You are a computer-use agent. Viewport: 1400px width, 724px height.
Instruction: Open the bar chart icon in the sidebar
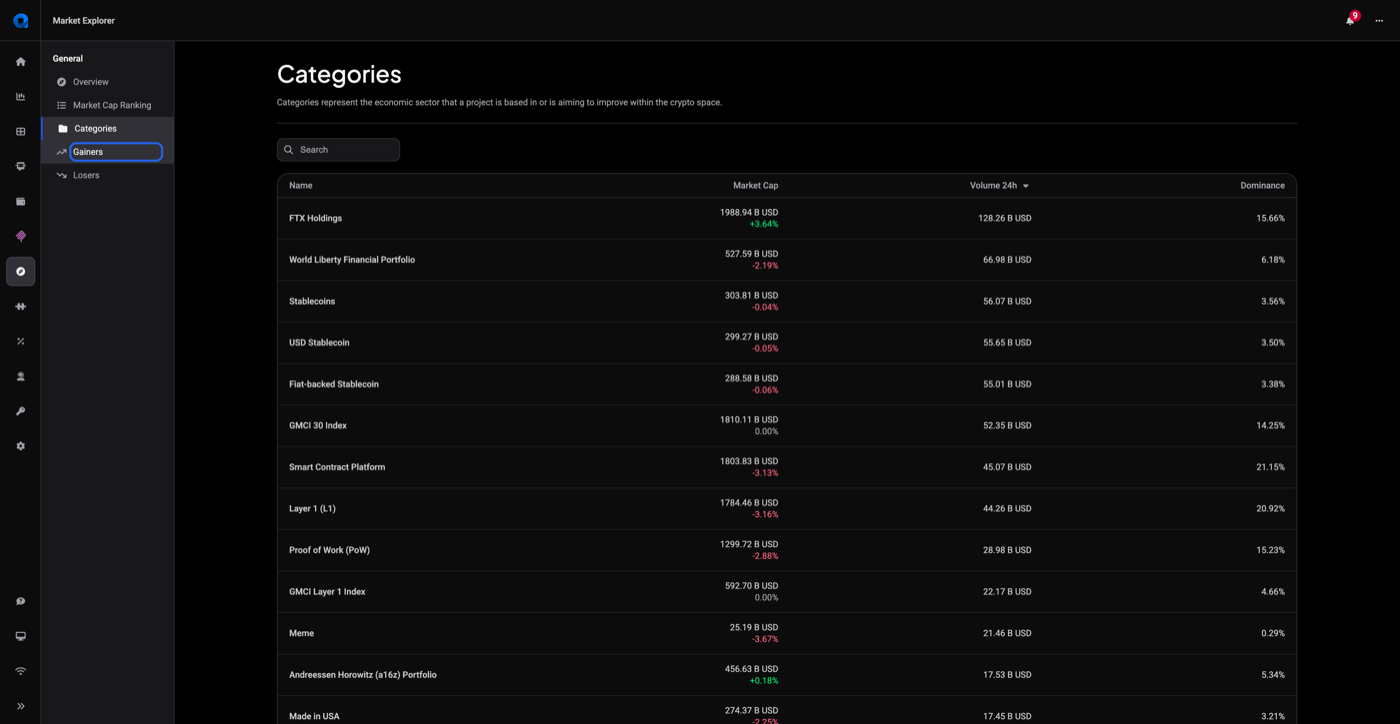(20, 97)
